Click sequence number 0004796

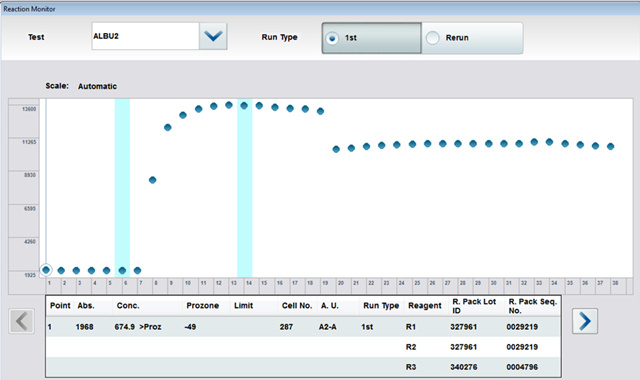[x=522, y=367]
